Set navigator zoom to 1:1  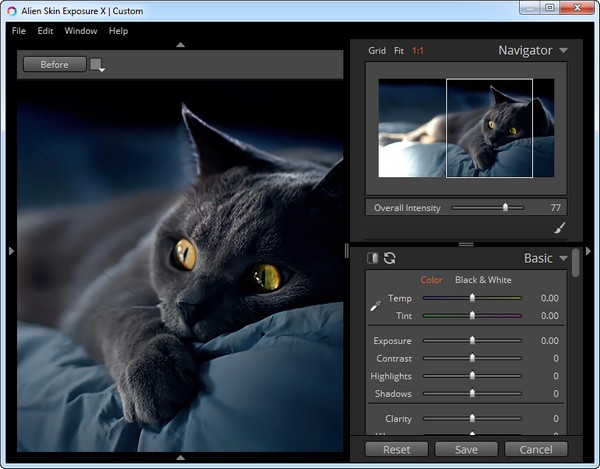click(418, 50)
